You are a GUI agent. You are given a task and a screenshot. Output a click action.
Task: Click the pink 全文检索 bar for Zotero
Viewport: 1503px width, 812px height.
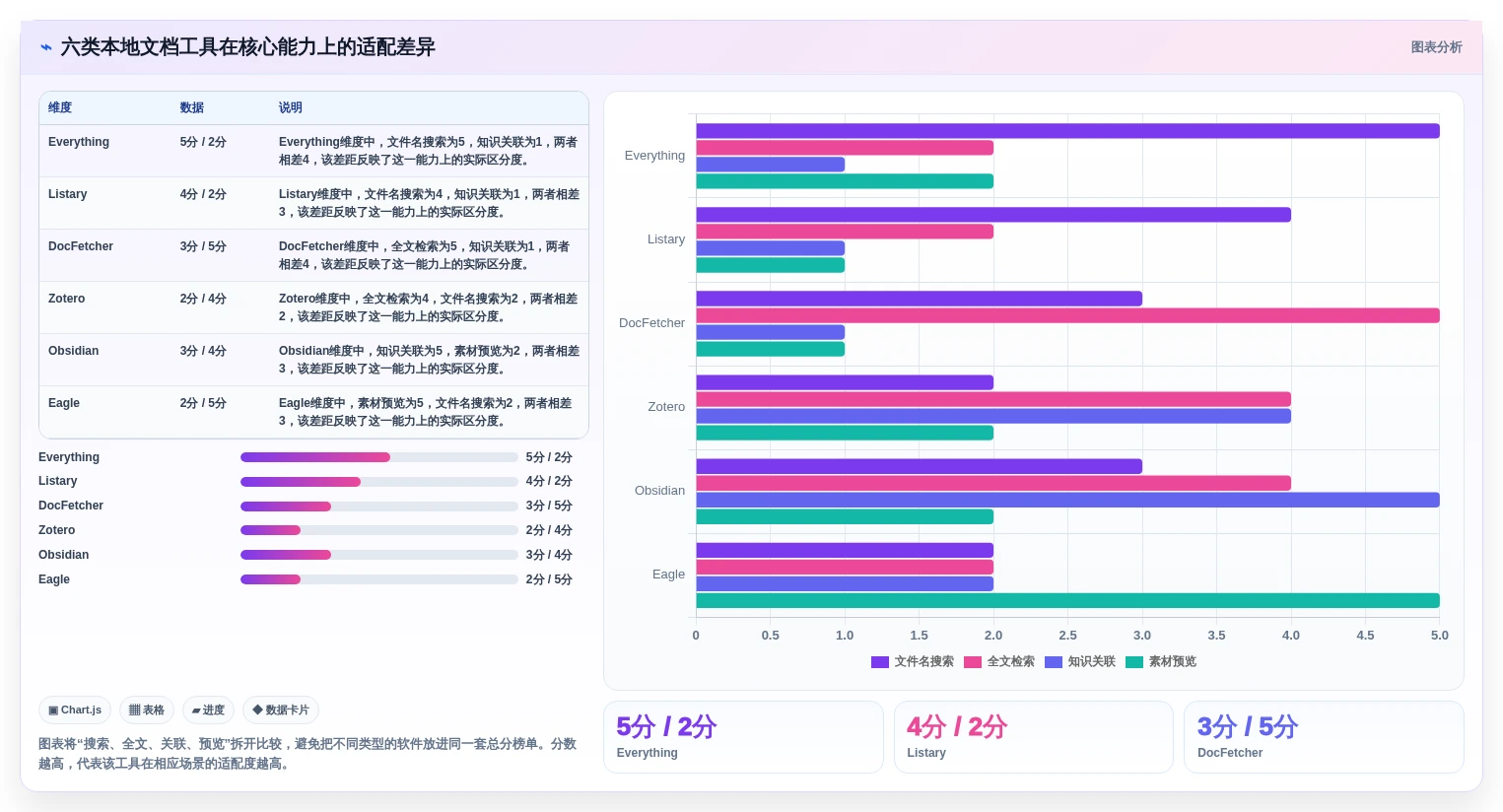coord(993,399)
